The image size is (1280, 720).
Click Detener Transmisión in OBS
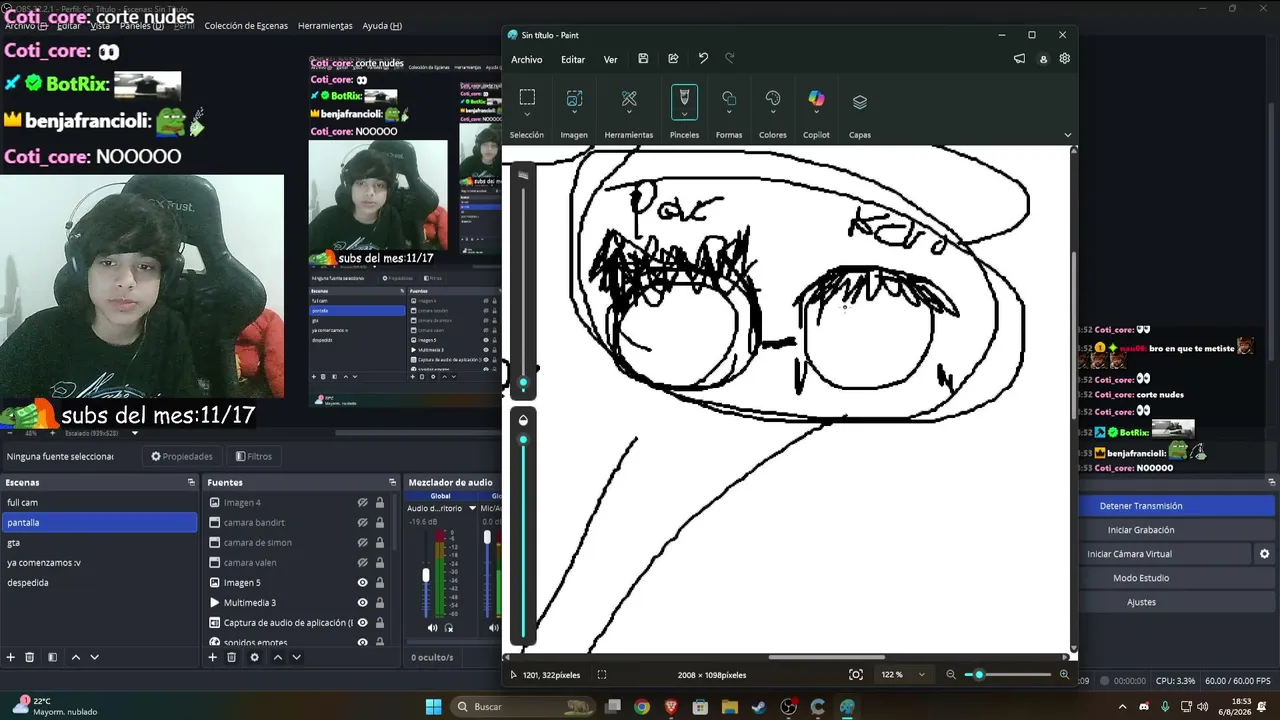[1141, 506]
